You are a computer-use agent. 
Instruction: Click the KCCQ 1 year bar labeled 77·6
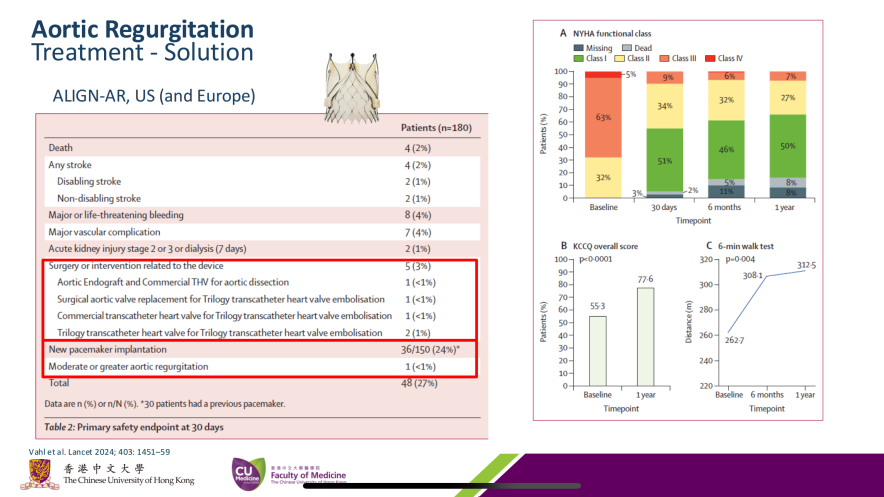[646, 337]
